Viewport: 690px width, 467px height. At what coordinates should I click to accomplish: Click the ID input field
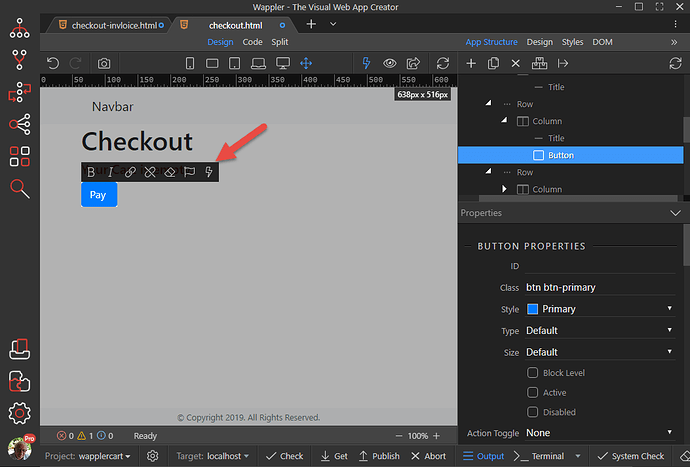[600, 266]
